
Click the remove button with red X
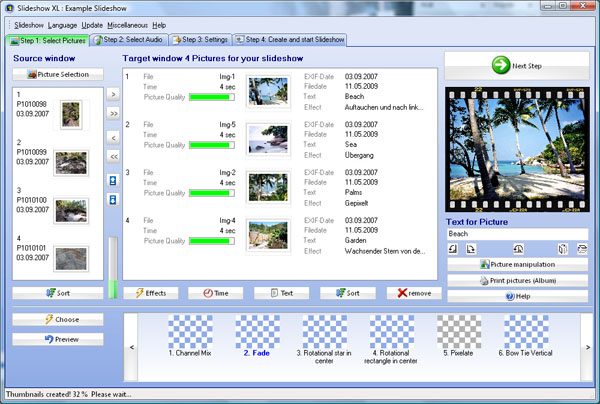(x=414, y=293)
